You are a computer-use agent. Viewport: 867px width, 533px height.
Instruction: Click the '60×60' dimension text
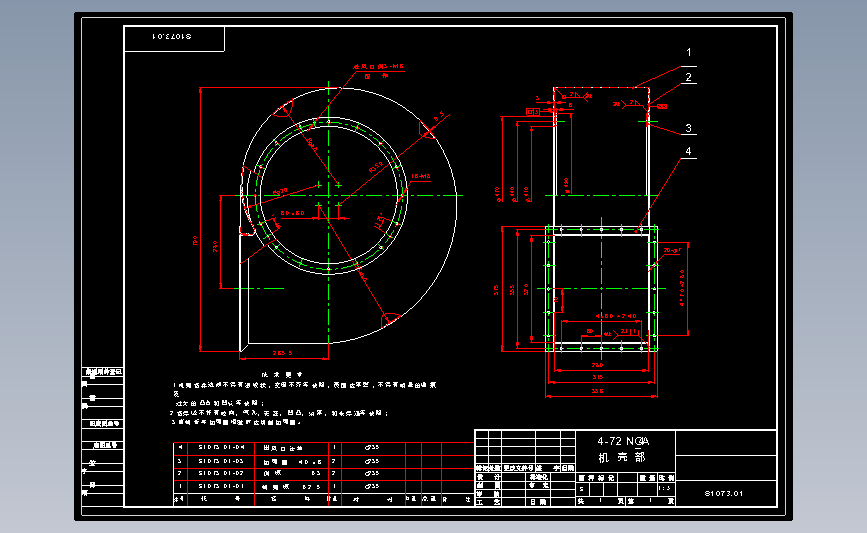pos(292,213)
